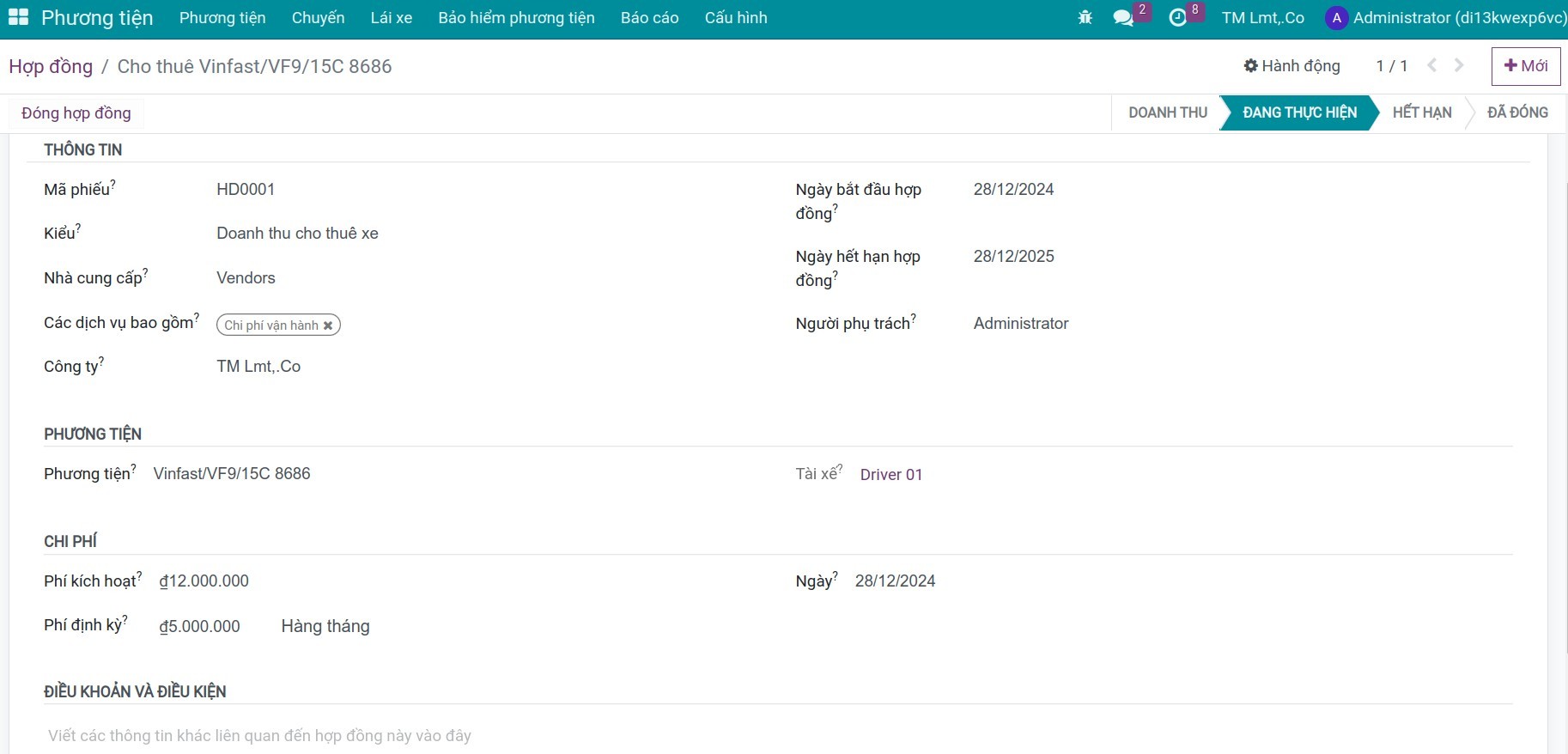
Task: Open the 'Báo cáo' menu
Action: click(x=650, y=18)
